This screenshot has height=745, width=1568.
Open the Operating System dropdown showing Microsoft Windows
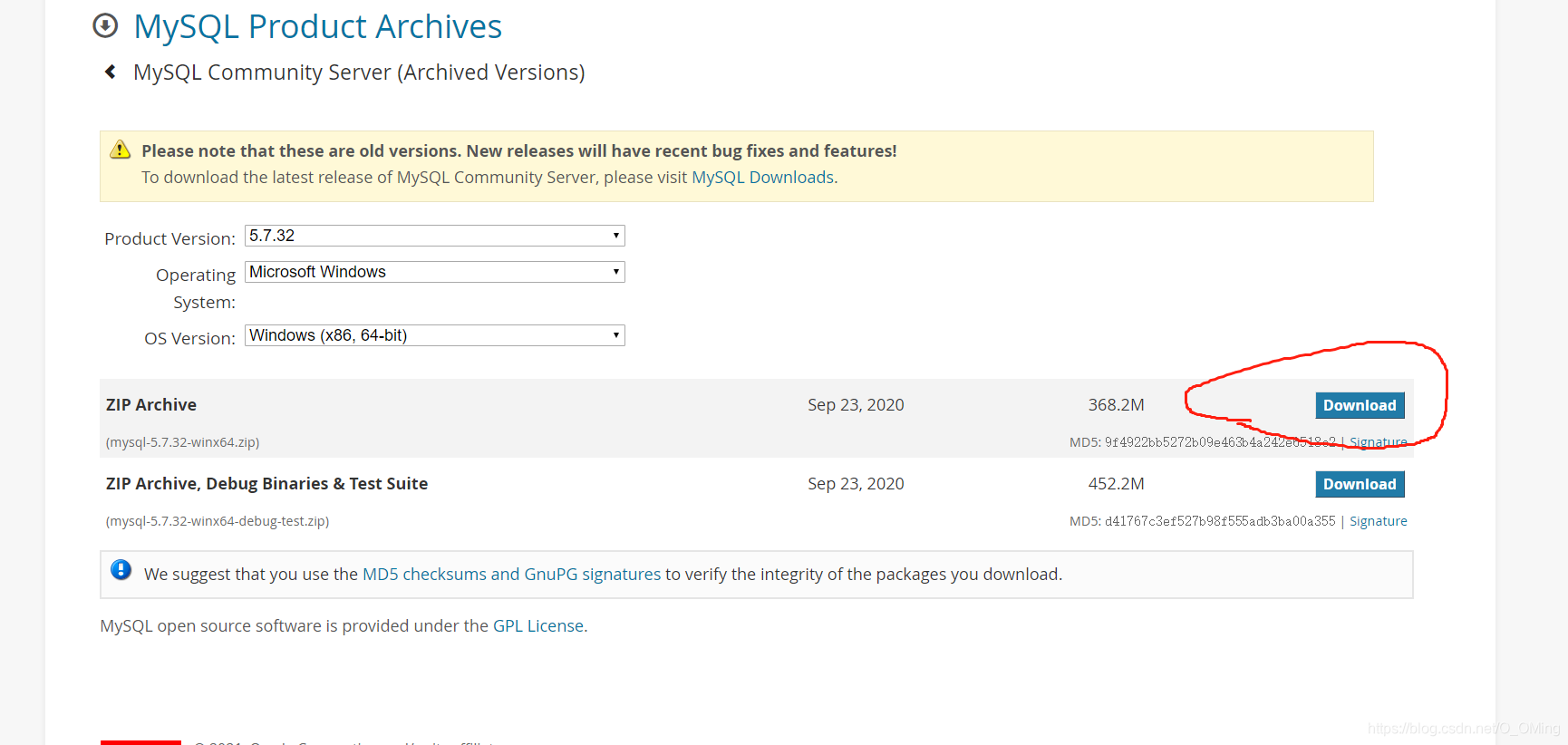coord(435,272)
